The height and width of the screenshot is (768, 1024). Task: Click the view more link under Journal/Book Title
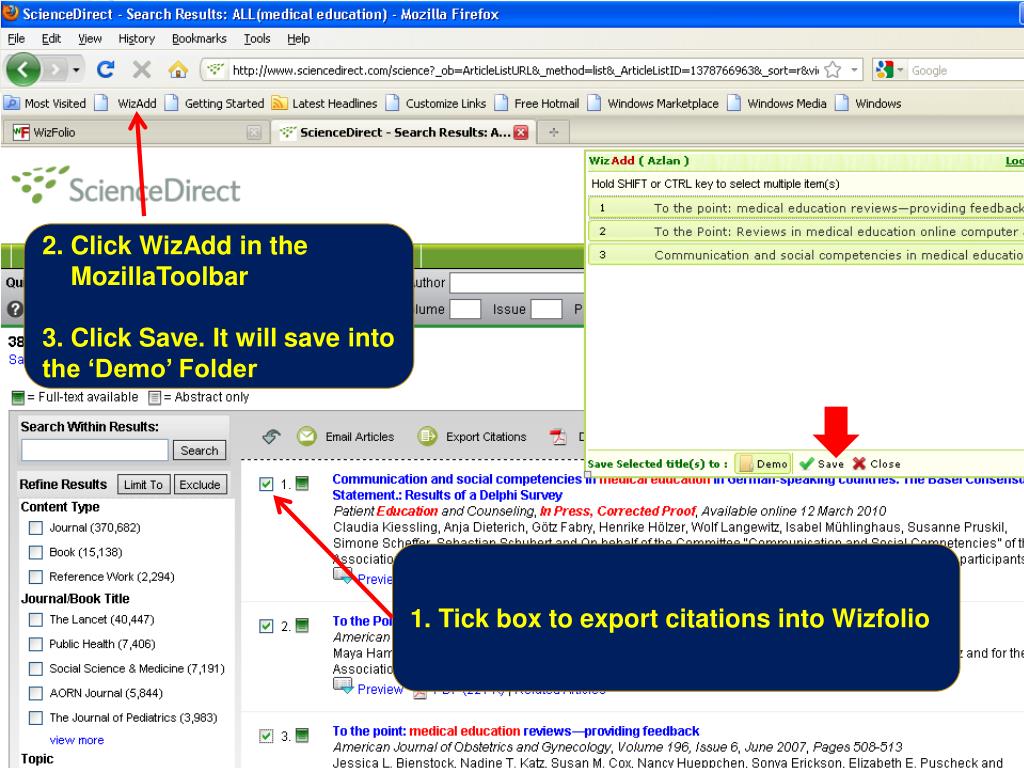tap(76, 740)
